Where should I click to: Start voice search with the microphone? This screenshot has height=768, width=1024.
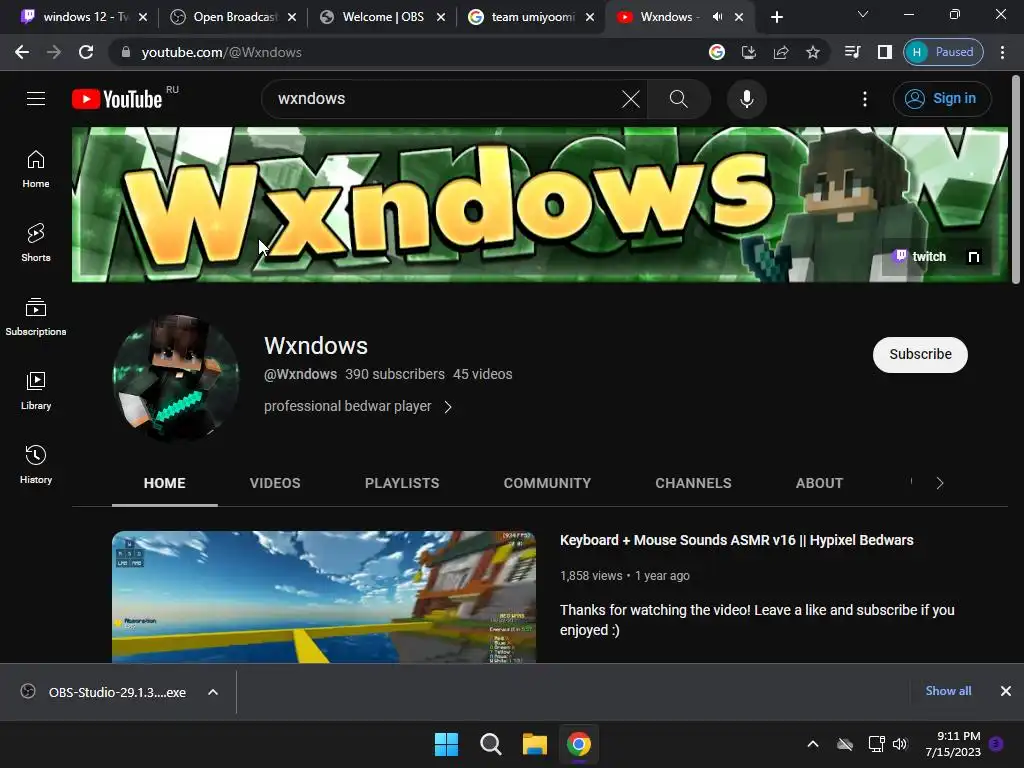(746, 99)
